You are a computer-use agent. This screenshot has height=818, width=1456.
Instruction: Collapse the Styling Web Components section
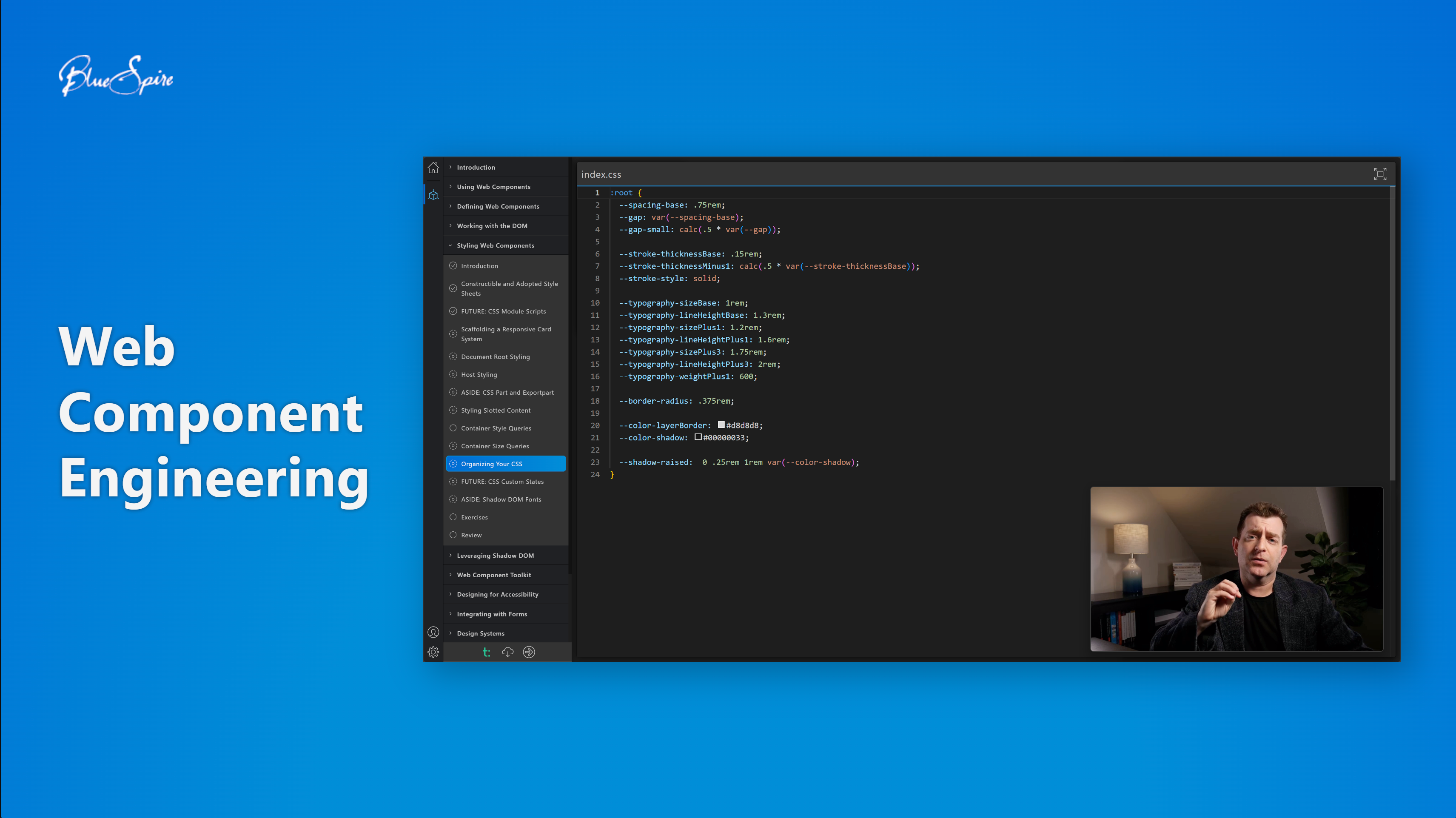[x=495, y=245]
